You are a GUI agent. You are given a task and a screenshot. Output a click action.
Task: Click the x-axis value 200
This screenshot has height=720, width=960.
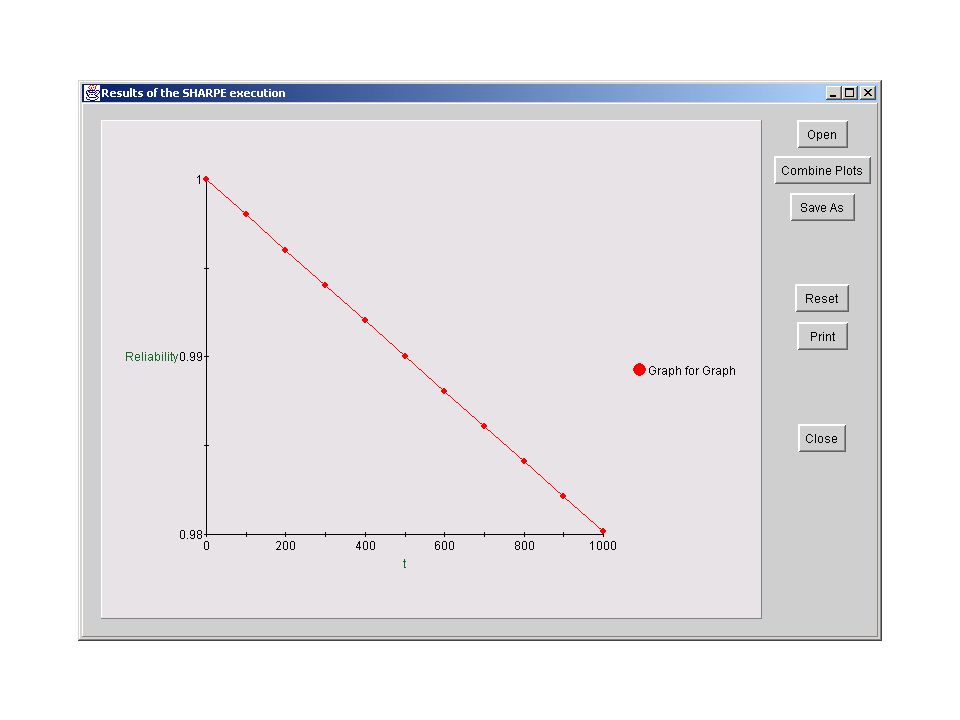(x=285, y=546)
